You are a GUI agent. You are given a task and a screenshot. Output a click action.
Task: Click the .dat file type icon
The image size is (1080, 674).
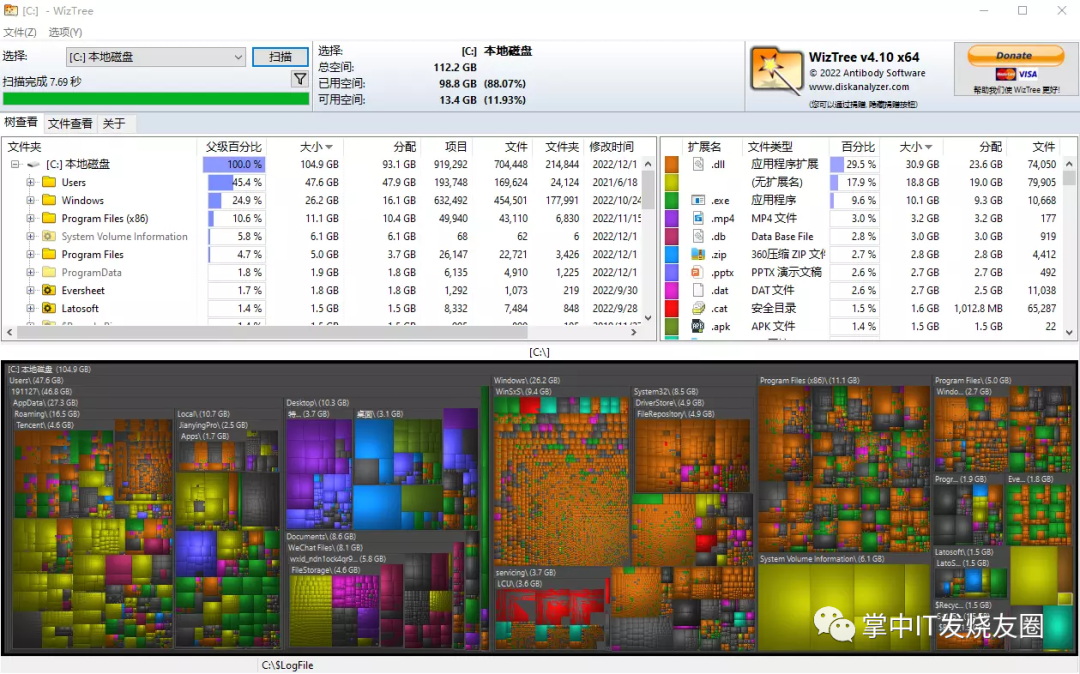click(698, 291)
